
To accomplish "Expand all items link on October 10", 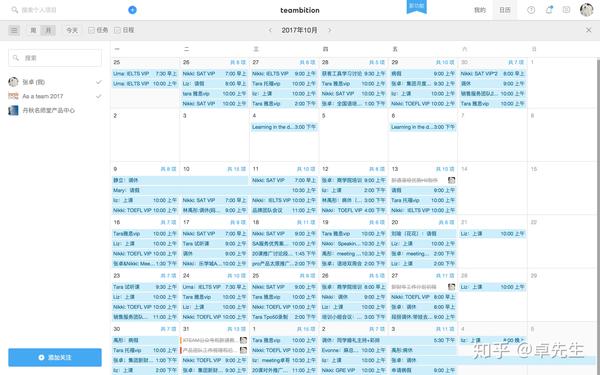I will [236, 169].
